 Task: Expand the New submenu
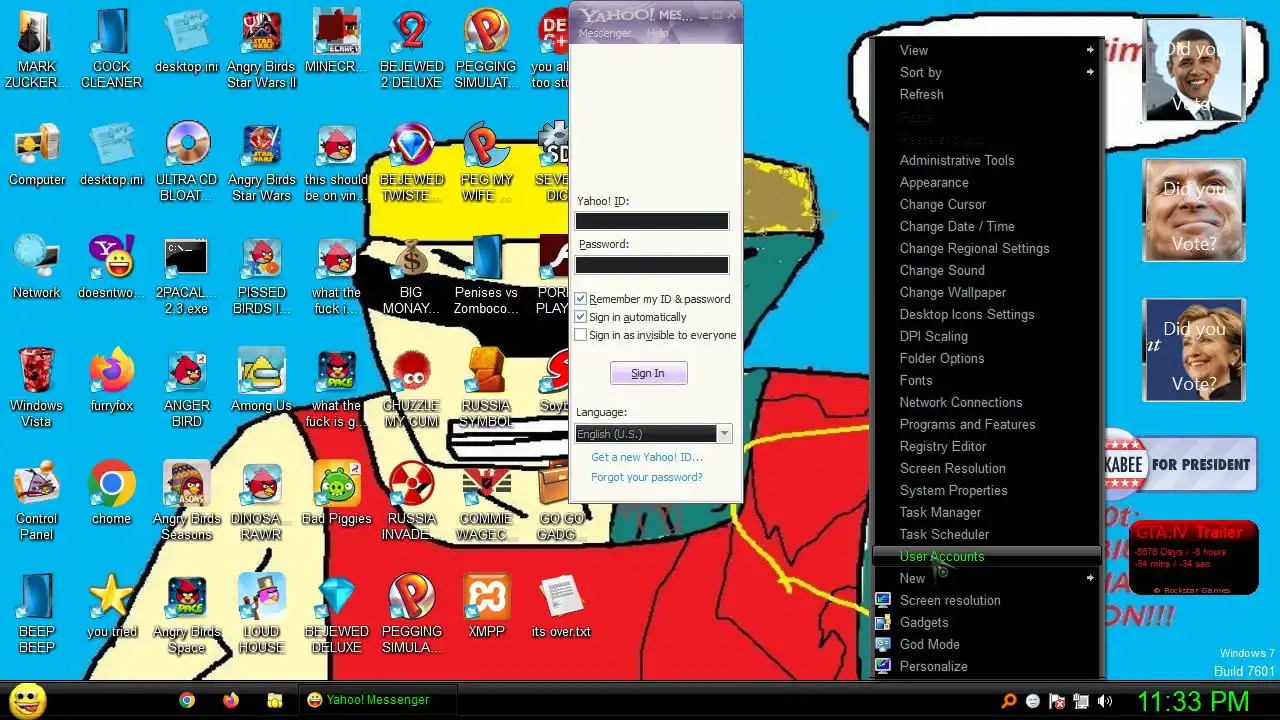986,578
